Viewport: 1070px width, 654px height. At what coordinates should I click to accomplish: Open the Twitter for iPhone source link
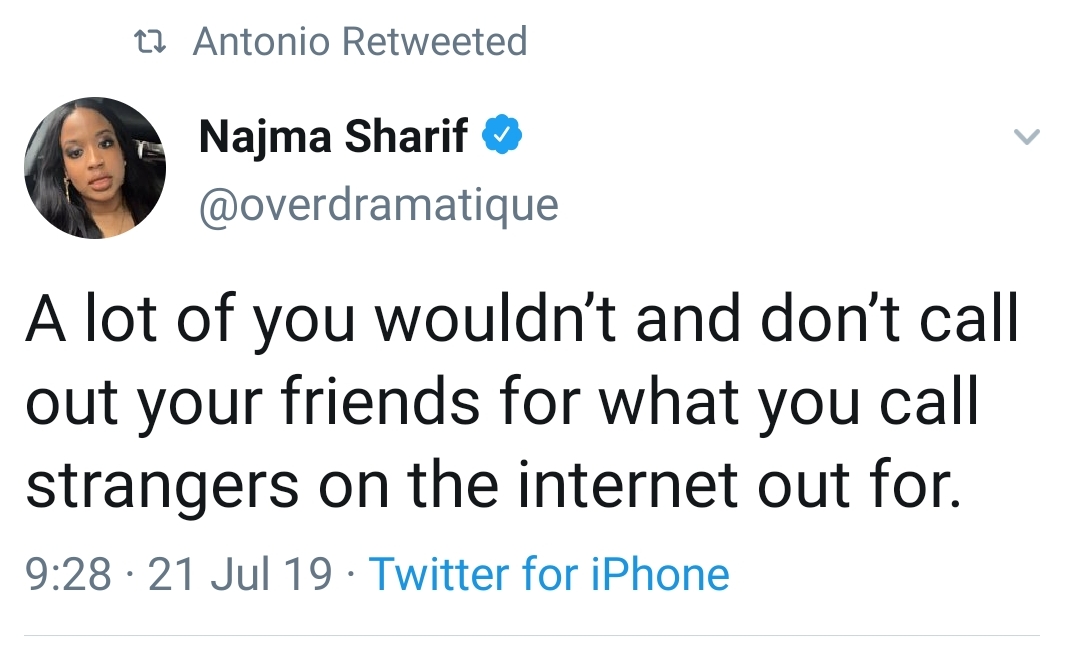click(549, 575)
